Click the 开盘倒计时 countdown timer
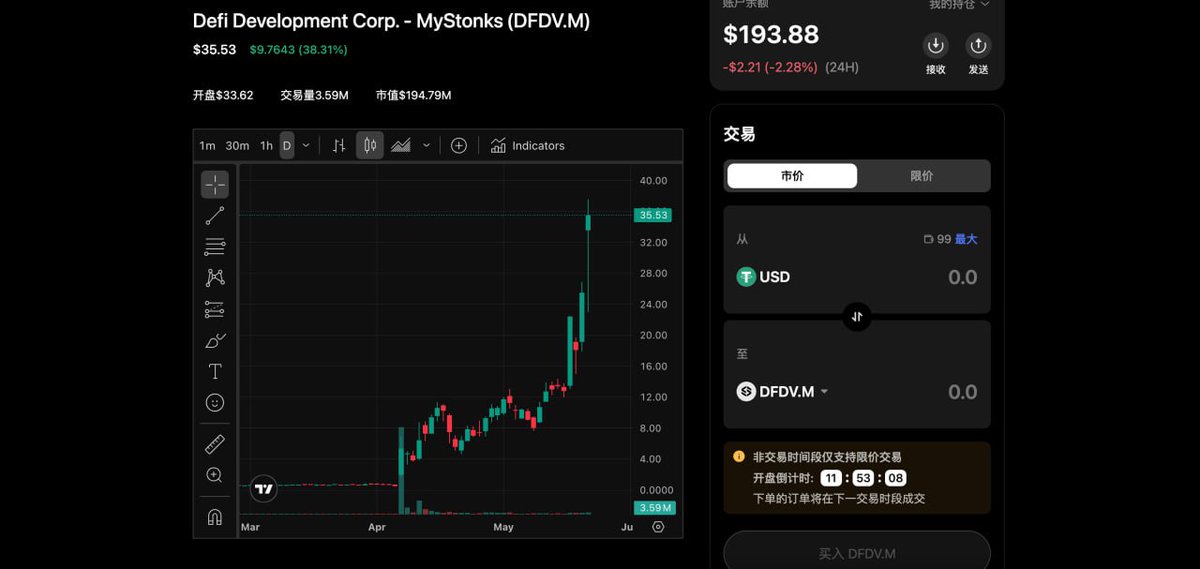This screenshot has width=1200, height=569. 830,478
